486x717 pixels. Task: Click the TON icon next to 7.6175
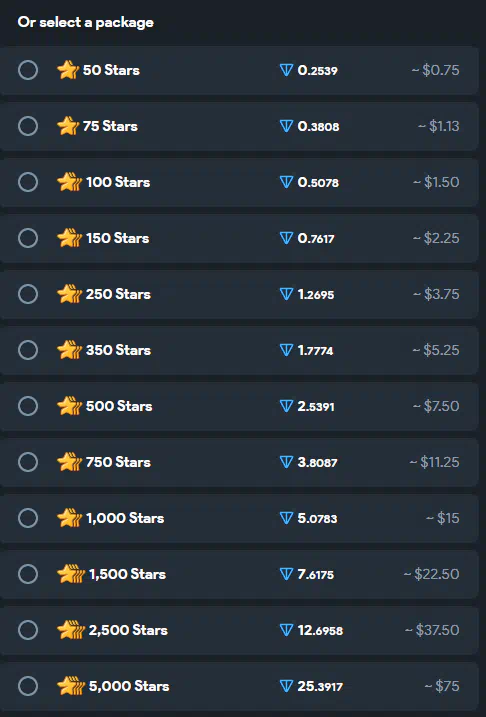click(286, 574)
